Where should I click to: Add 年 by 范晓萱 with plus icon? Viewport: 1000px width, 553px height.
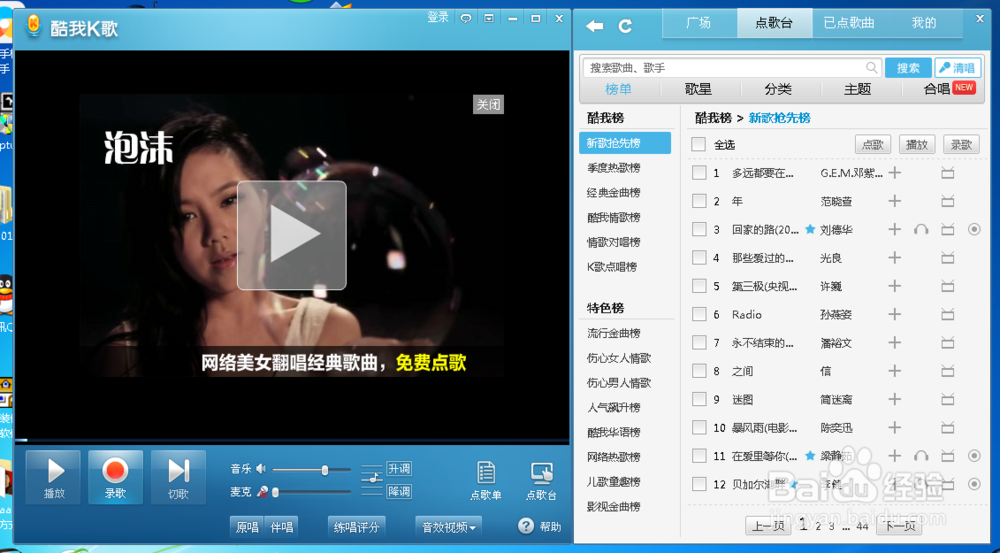coord(895,201)
